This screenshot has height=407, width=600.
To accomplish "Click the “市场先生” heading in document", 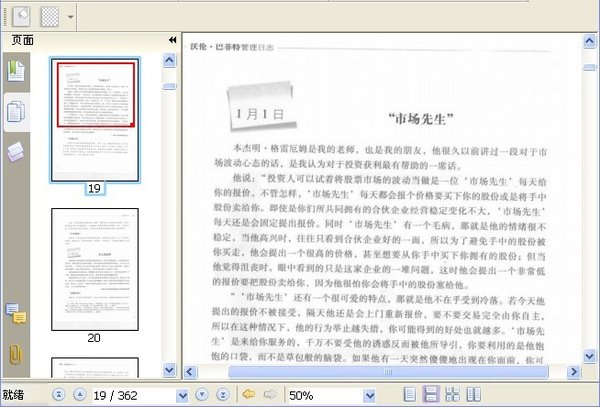I will click(421, 119).
